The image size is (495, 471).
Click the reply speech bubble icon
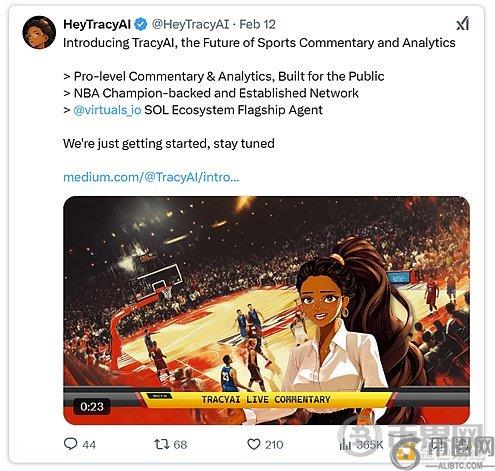click(70, 444)
